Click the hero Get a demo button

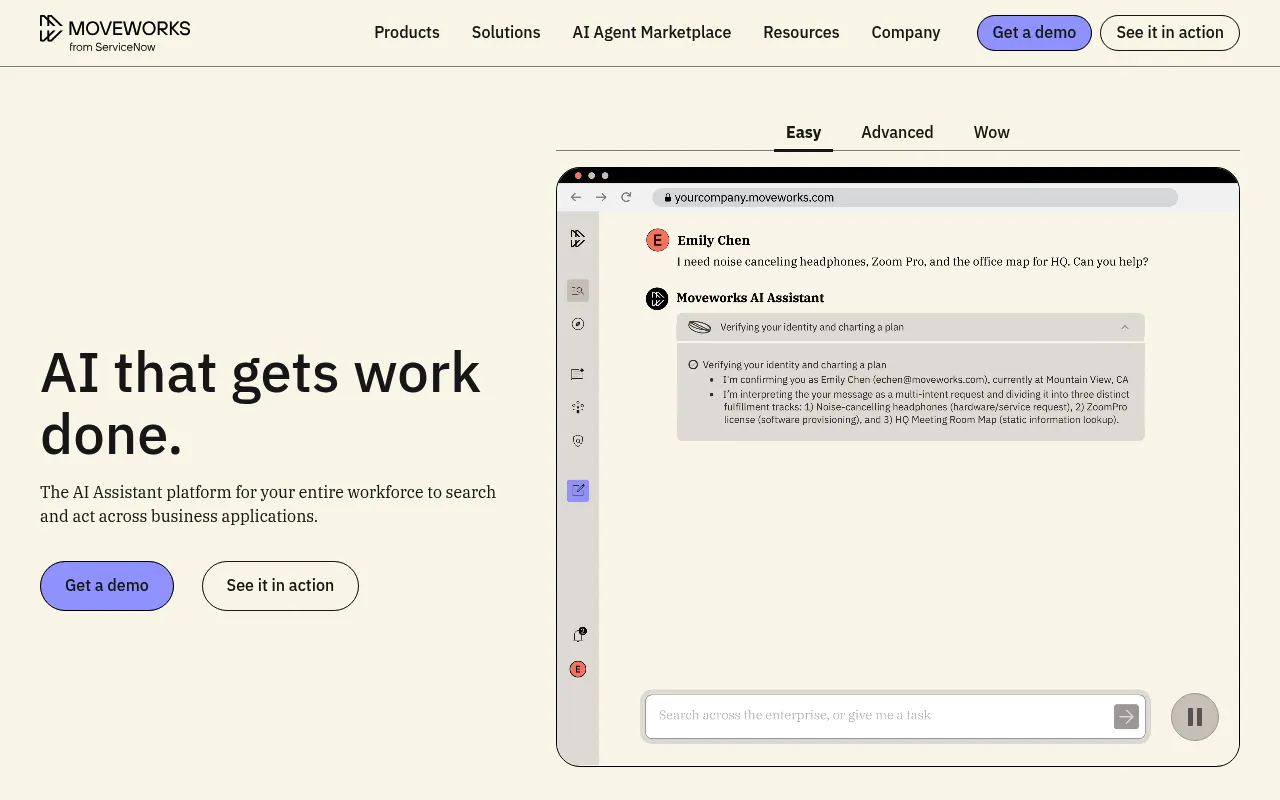[x=107, y=586]
